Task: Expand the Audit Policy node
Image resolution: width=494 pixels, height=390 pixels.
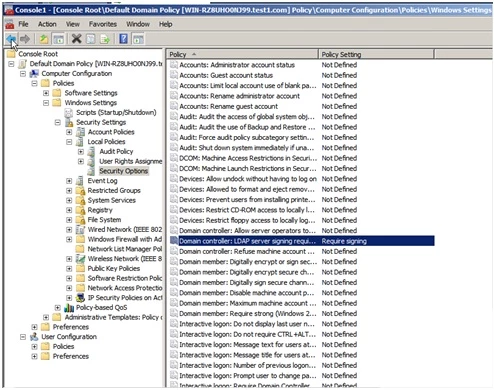Action: [x=81, y=152]
